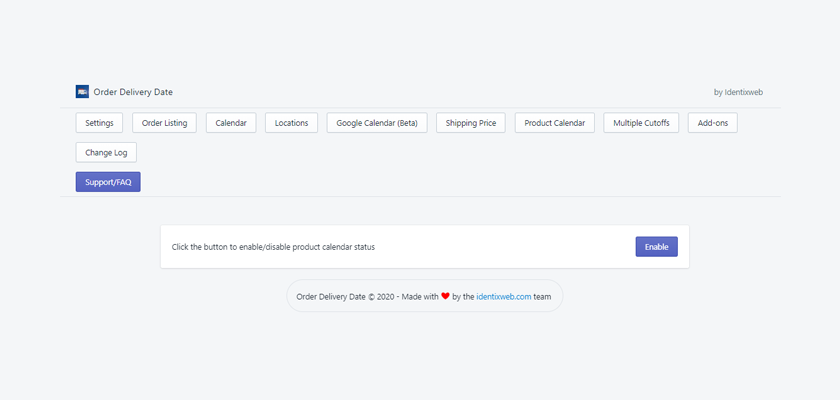View the Change Log

pyautogui.click(x=106, y=153)
